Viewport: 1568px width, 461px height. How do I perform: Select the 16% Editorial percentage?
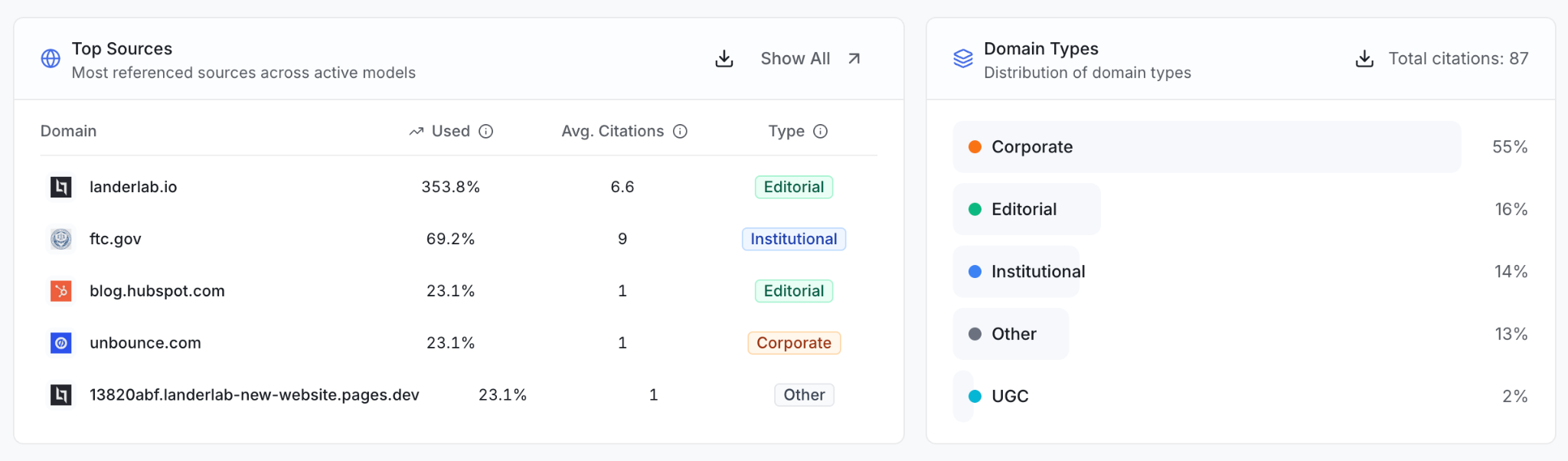(x=1511, y=209)
